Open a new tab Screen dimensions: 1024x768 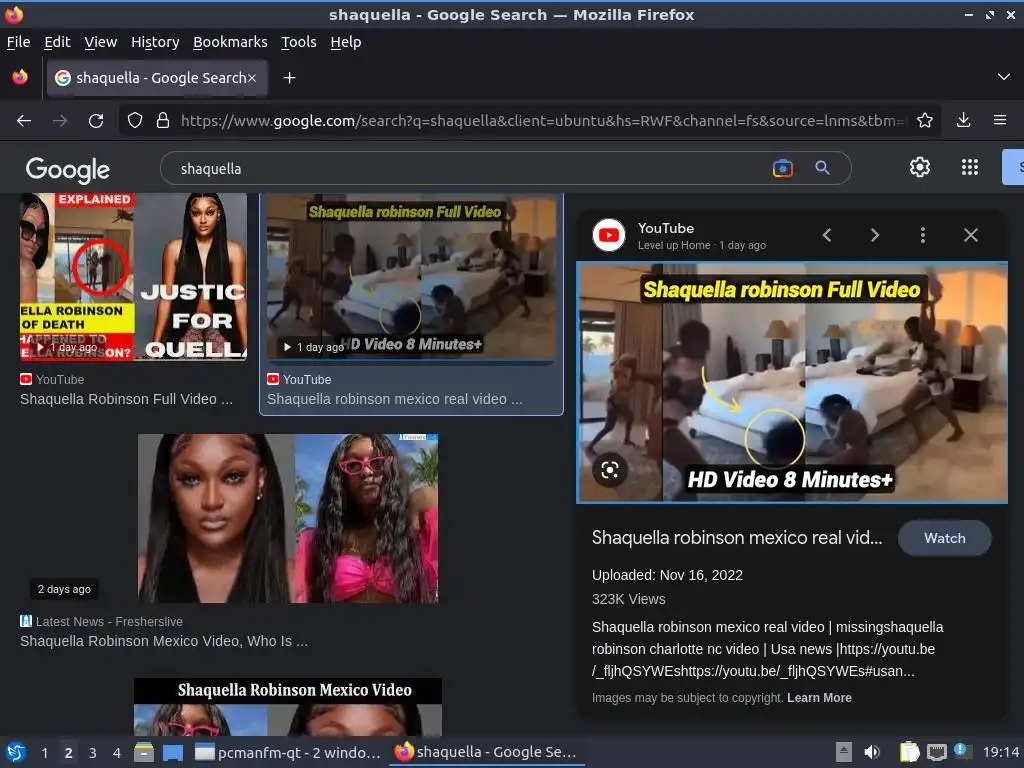289,78
